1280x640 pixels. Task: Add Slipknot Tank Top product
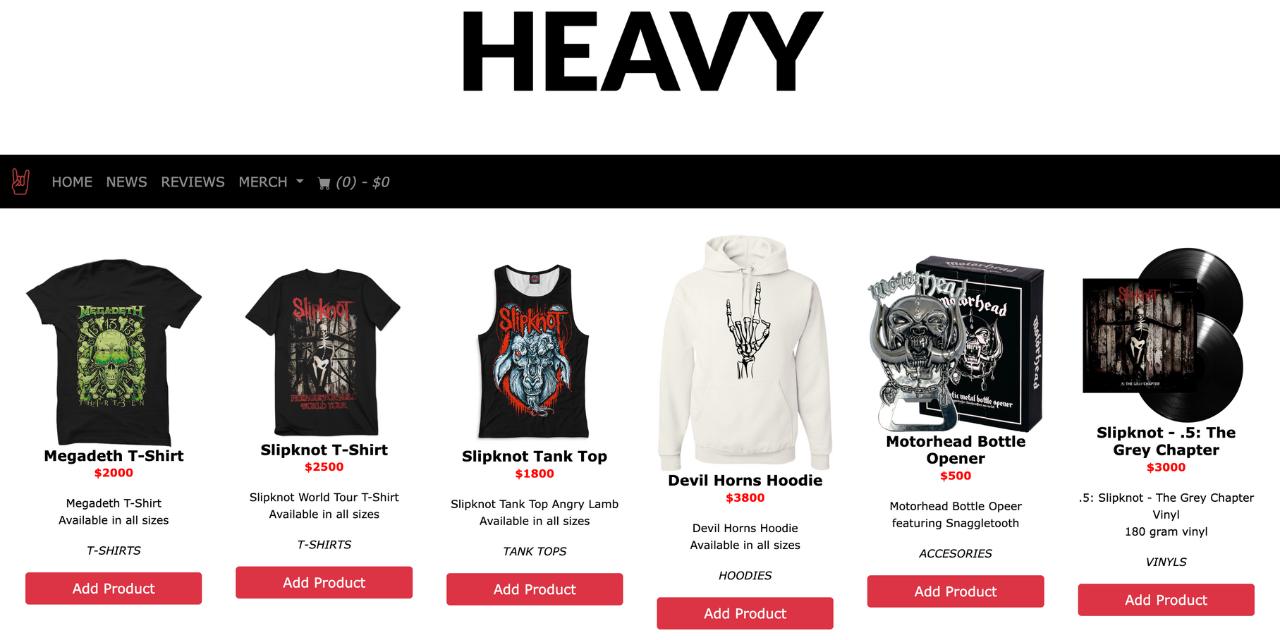click(535, 590)
